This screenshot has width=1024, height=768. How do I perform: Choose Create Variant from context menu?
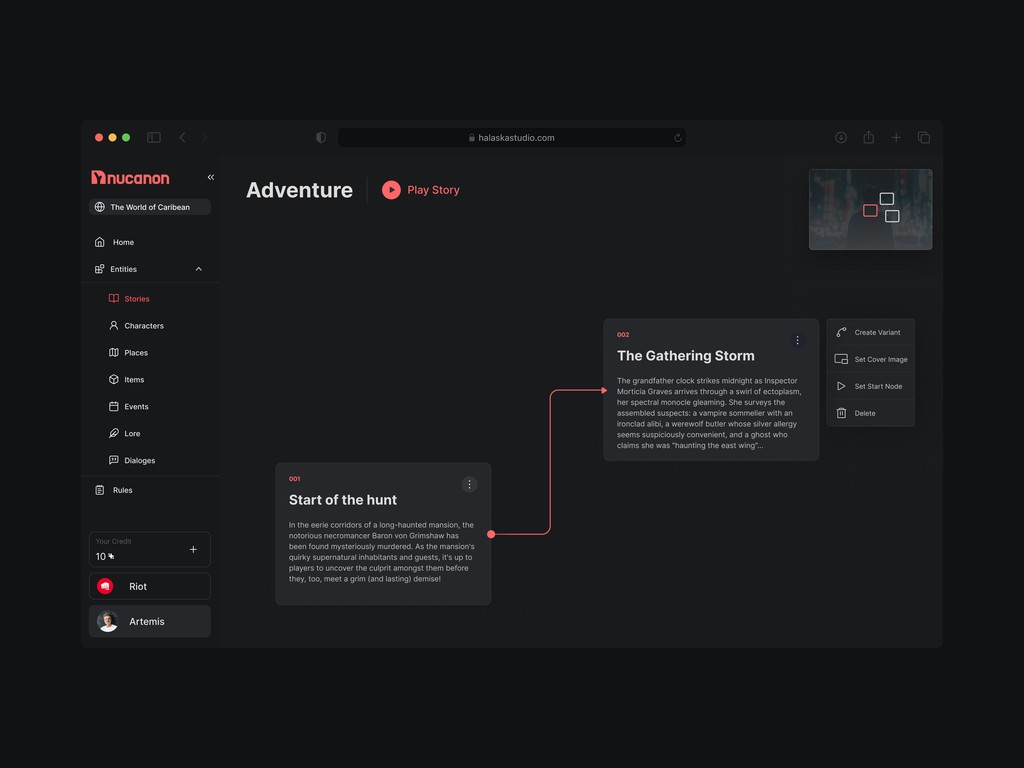click(871, 332)
